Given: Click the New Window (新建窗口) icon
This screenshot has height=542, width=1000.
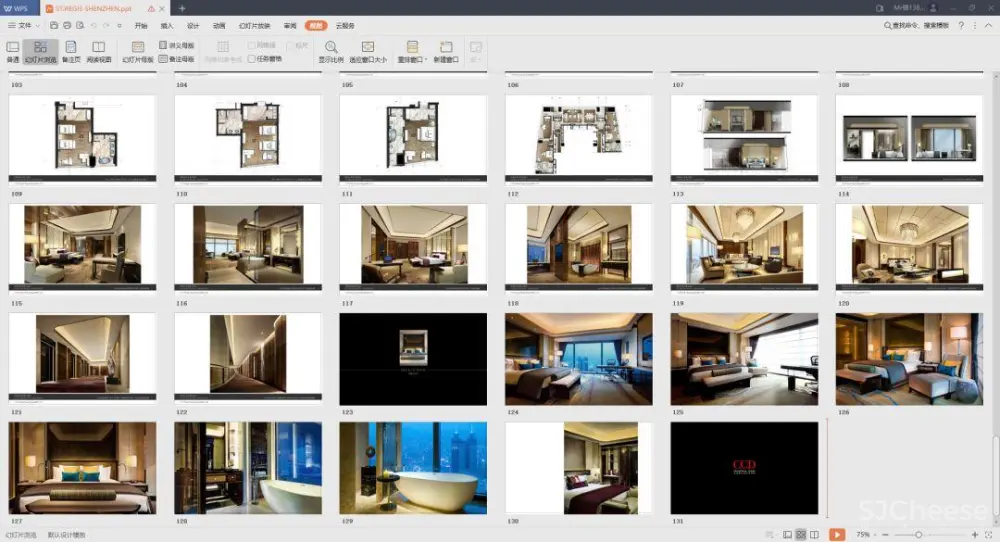Looking at the screenshot, I should (x=446, y=51).
